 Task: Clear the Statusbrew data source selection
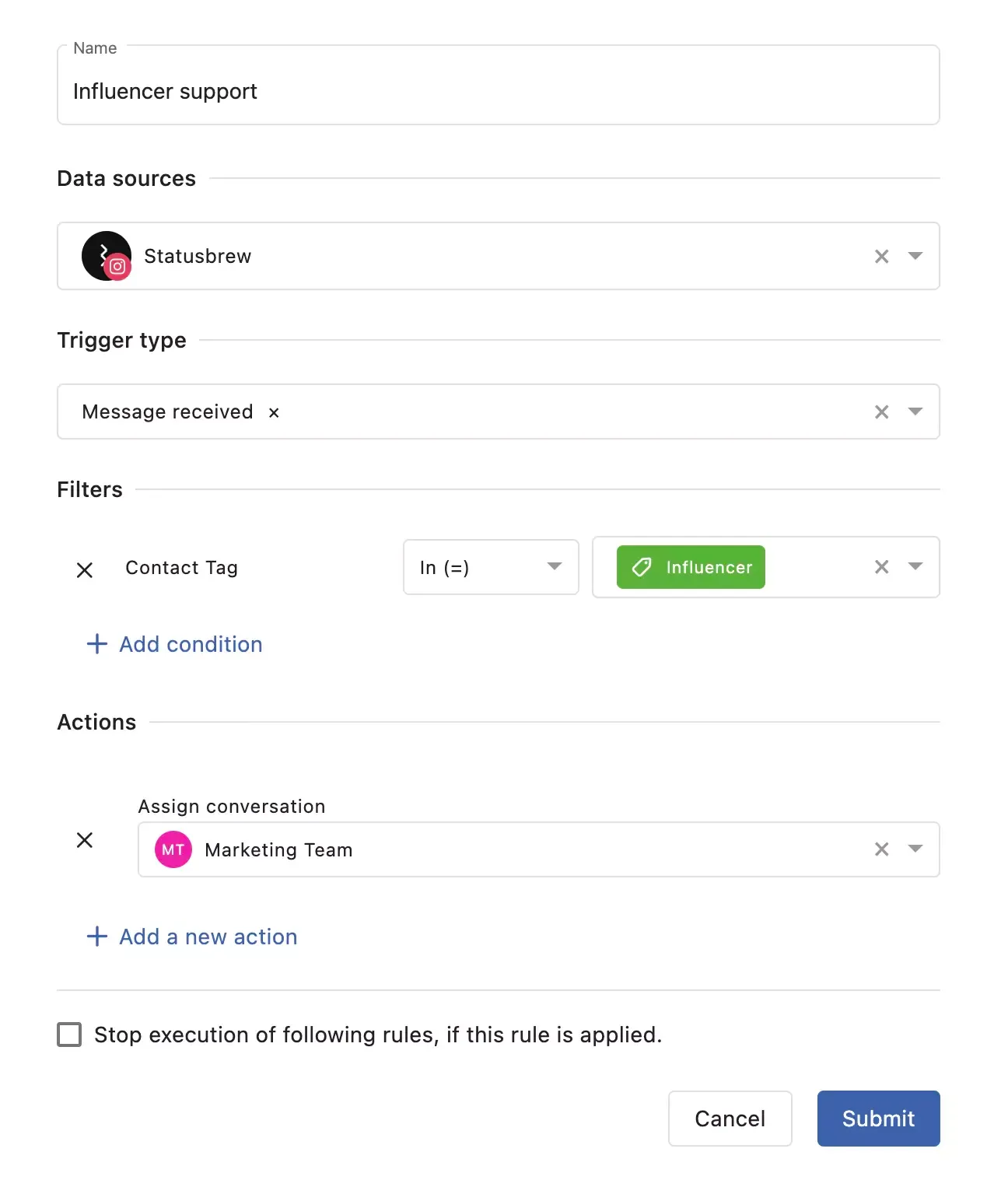point(881,257)
